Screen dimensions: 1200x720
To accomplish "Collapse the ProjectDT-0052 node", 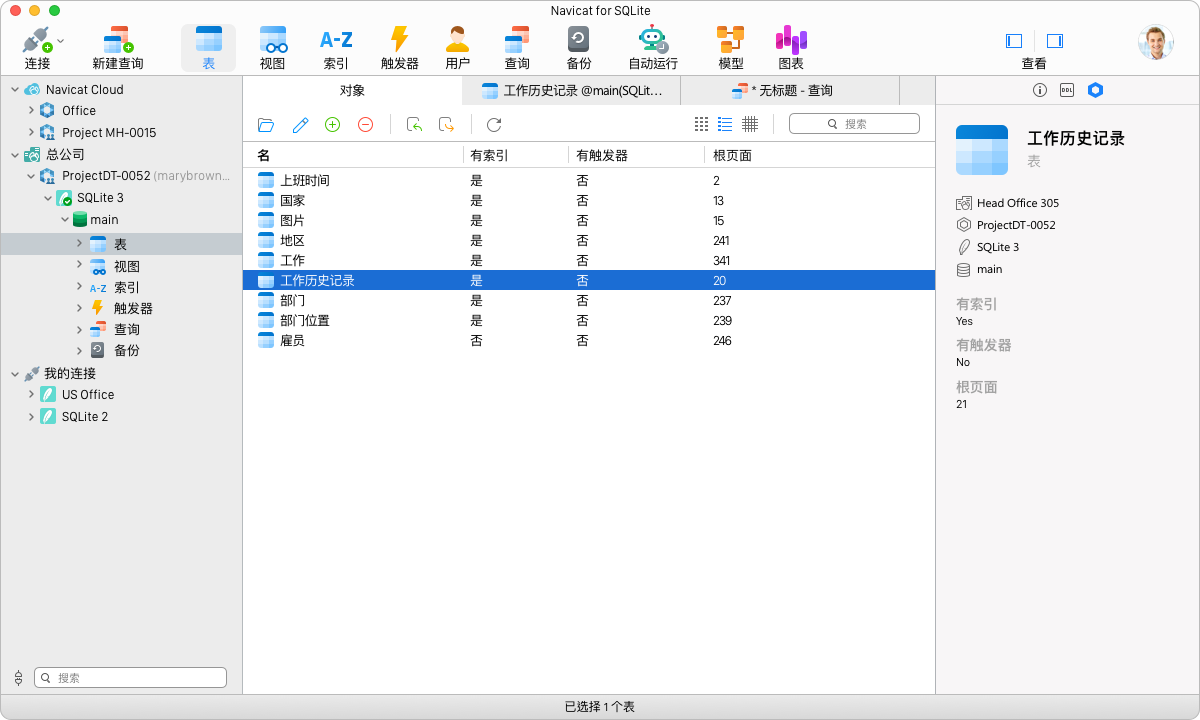I will [x=31, y=176].
